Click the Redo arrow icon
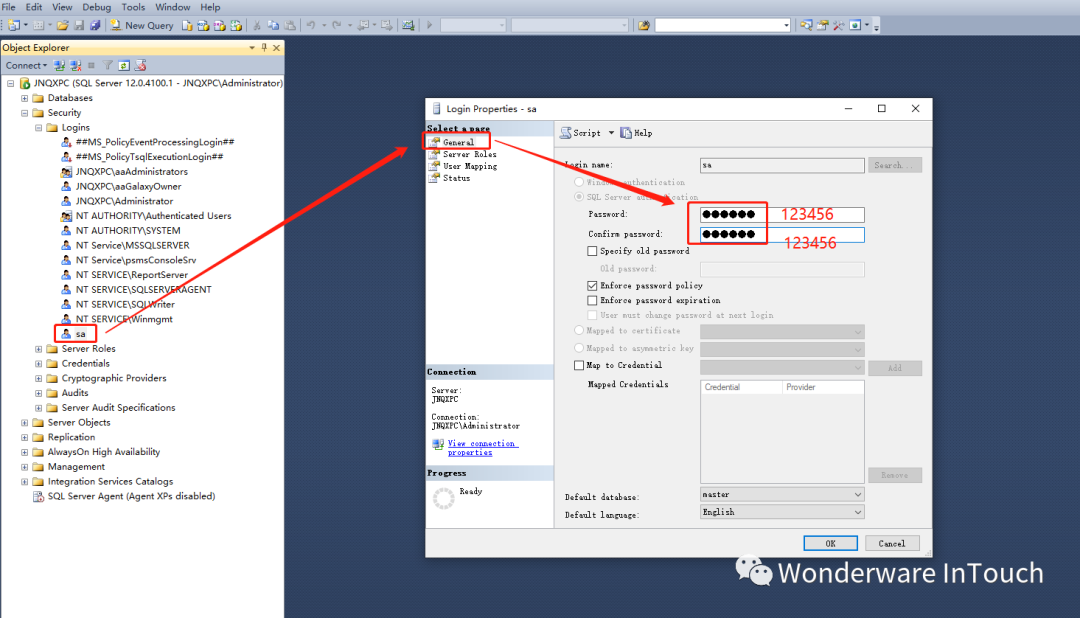Viewport: 1080px width, 618px height. tap(337, 25)
